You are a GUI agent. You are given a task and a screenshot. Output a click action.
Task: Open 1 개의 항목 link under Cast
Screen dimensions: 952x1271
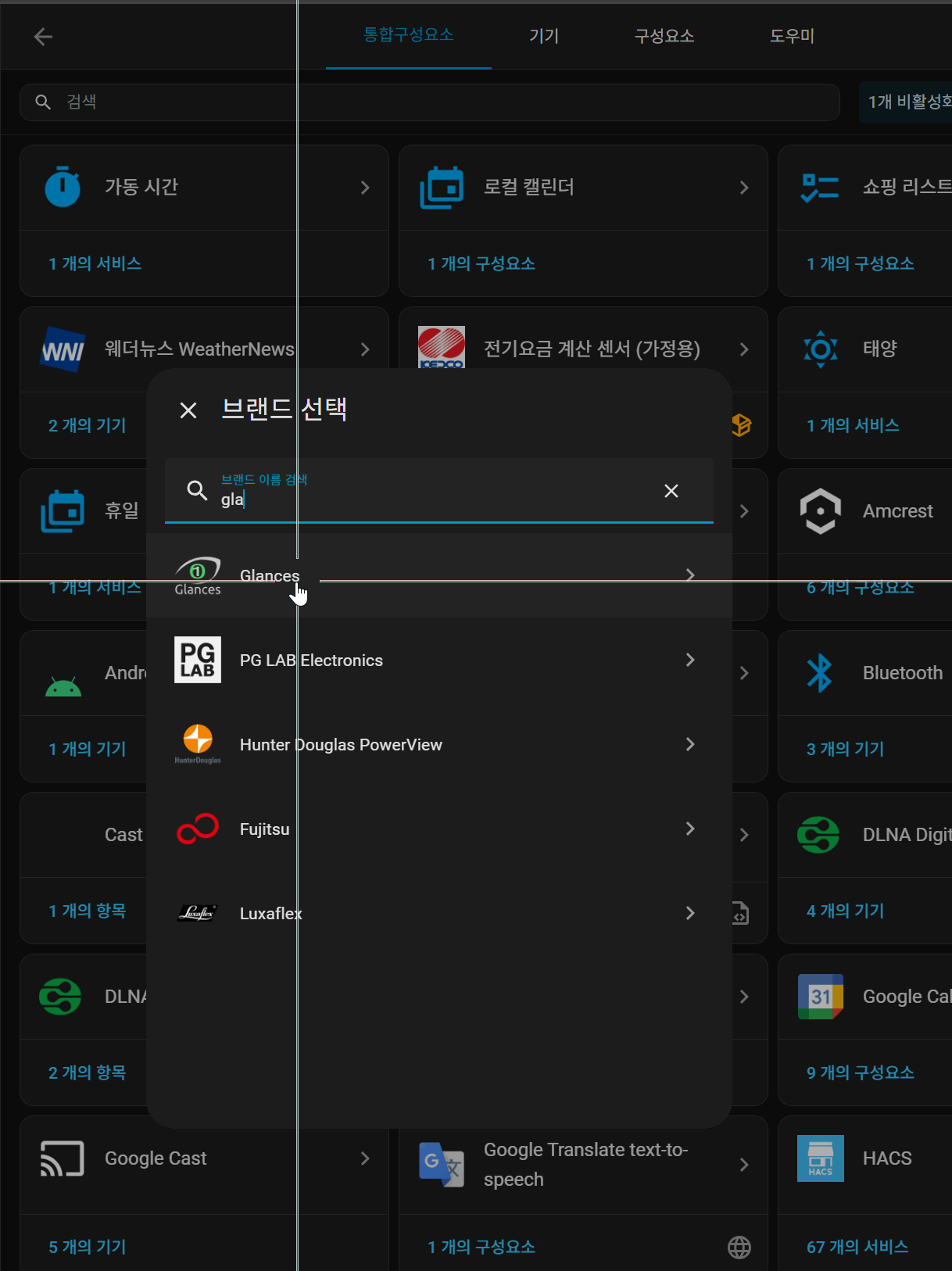pyautogui.click(x=87, y=911)
